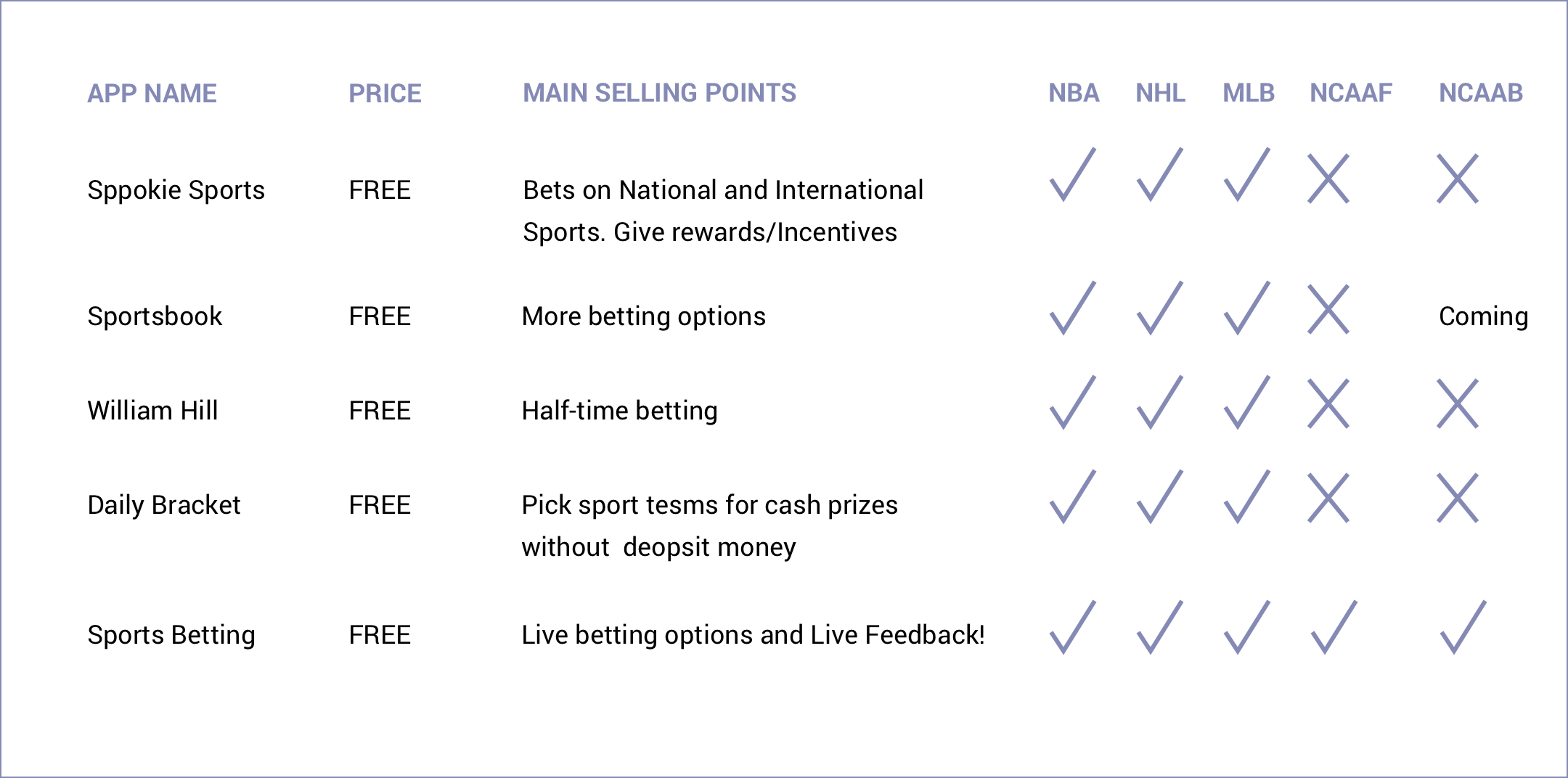
Task: Click William Hill MLB checkmark
Action: click(x=1246, y=403)
